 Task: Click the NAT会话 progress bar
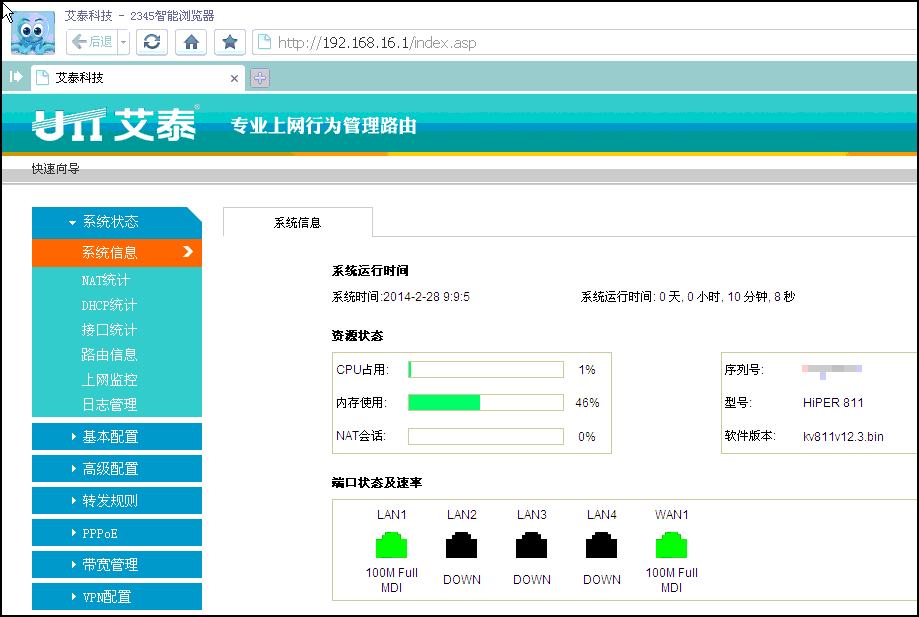point(486,437)
